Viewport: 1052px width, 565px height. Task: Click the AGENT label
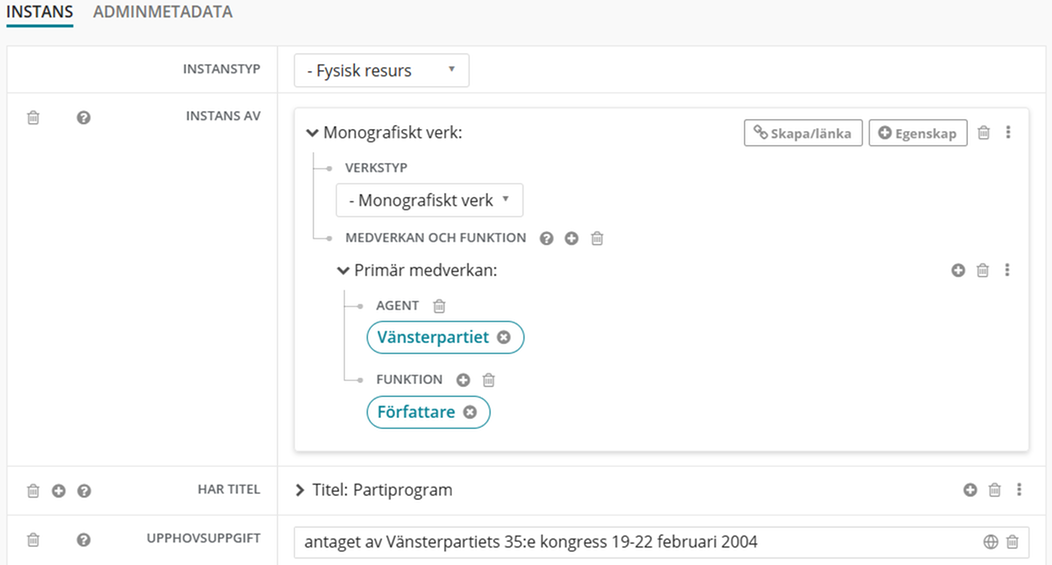tap(397, 306)
